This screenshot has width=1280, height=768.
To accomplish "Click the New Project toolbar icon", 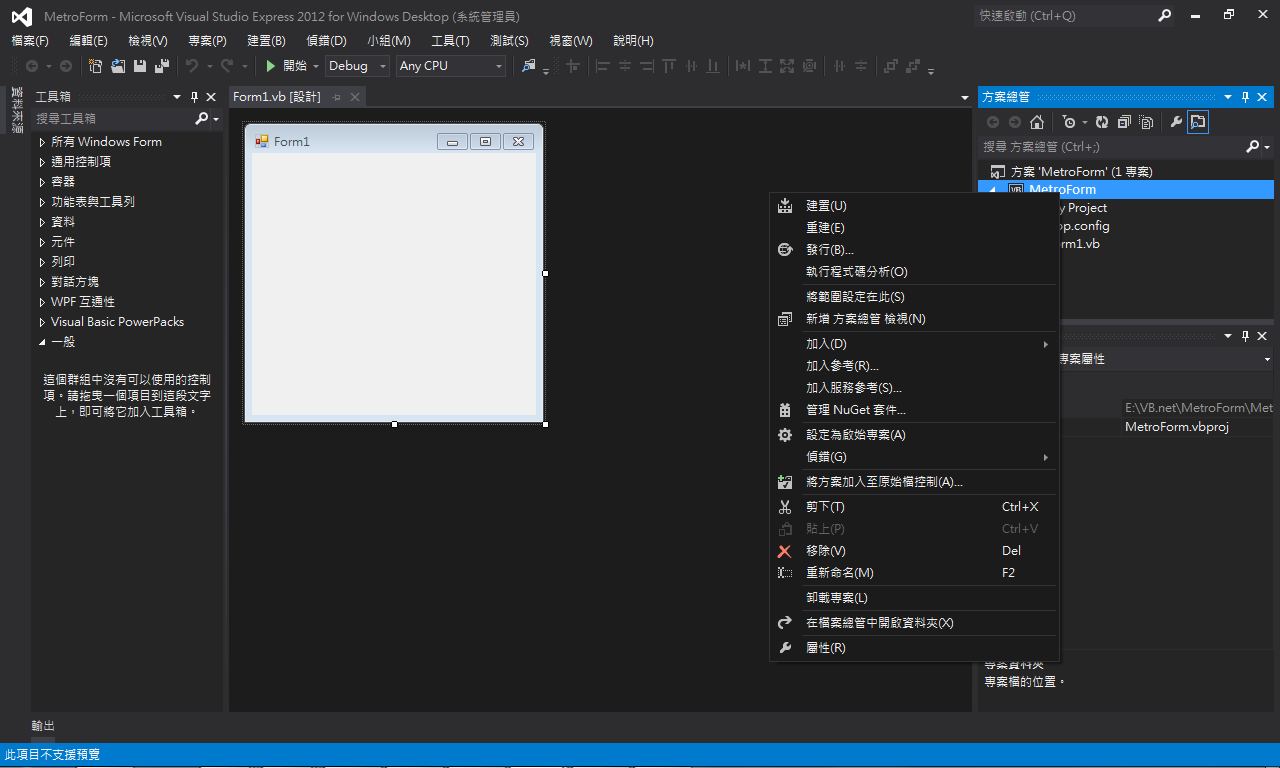I will (x=95, y=66).
